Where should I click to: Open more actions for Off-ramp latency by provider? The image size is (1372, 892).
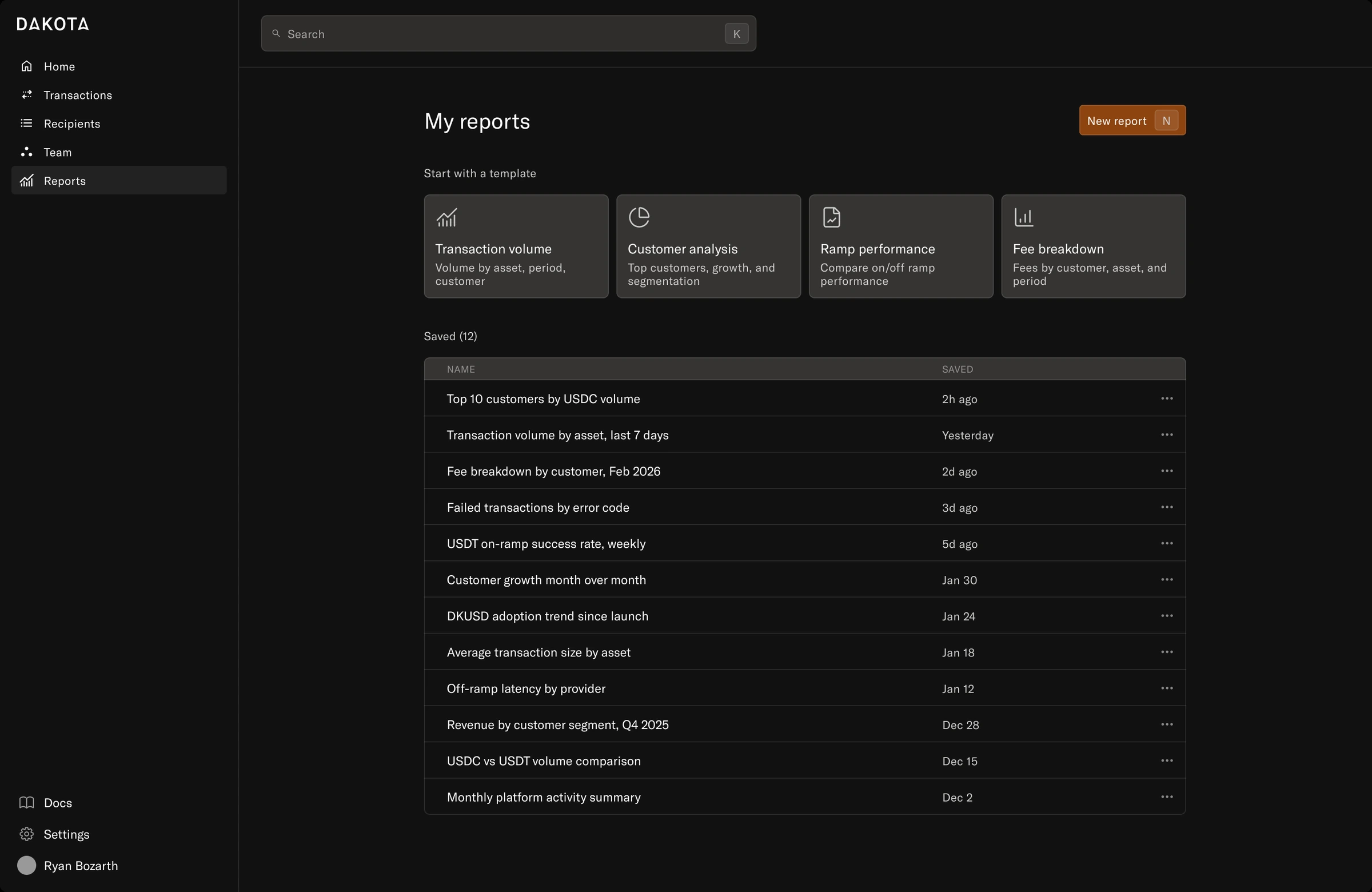click(1167, 688)
